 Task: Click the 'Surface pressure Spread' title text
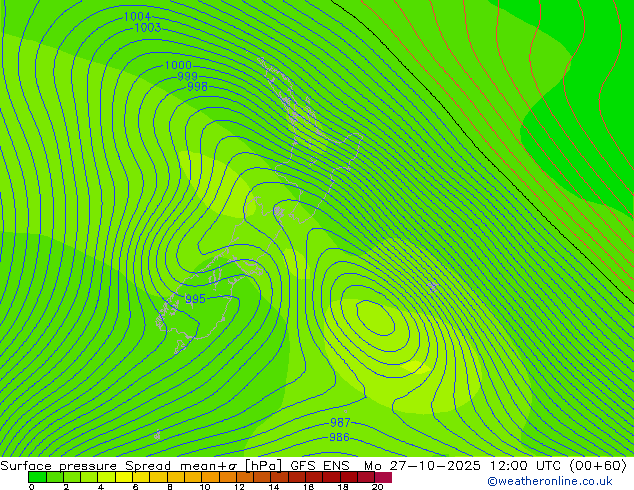(85, 466)
